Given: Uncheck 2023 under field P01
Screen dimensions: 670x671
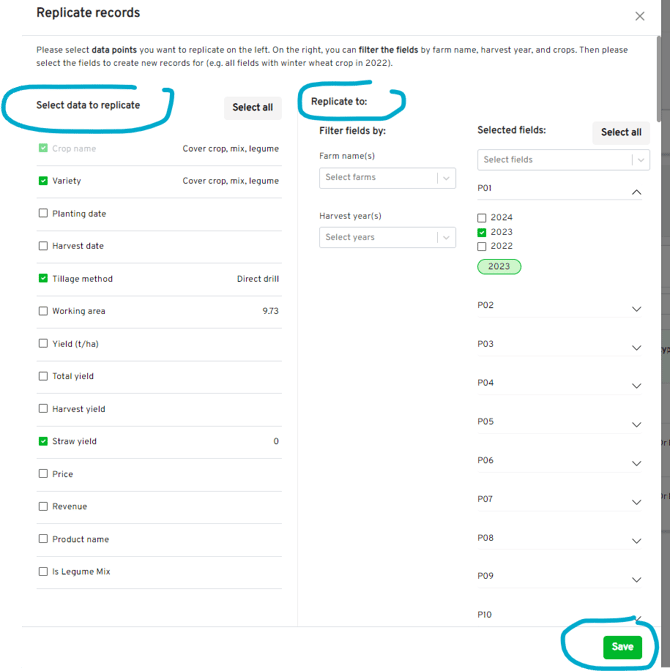Looking at the screenshot, I should click(x=482, y=232).
